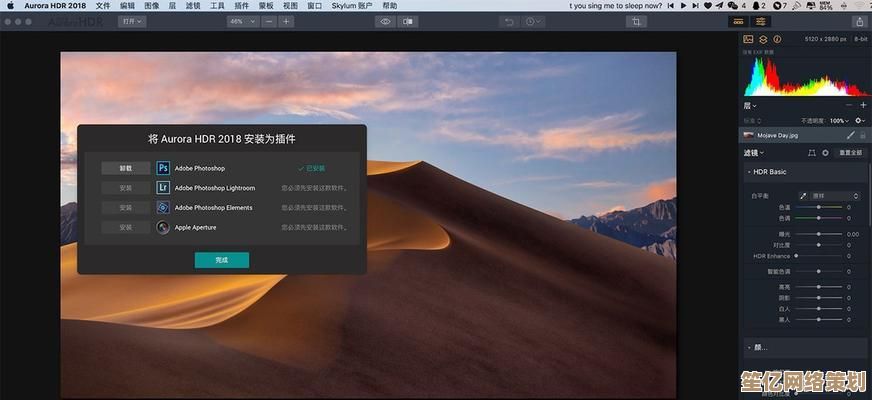Click the HDR Enhance slider handle

coord(796,256)
